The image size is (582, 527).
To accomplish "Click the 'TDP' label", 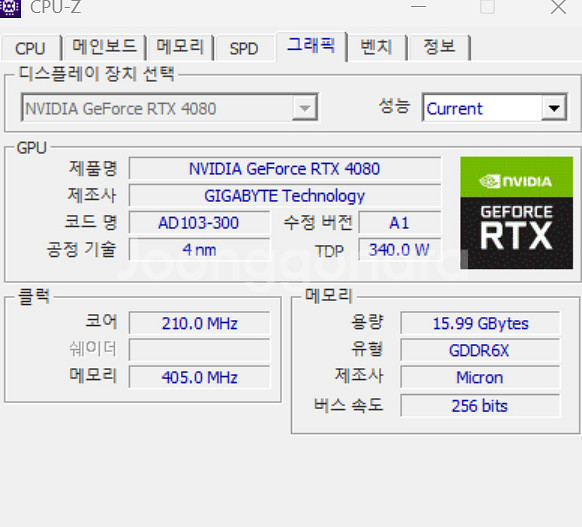I will [329, 251].
